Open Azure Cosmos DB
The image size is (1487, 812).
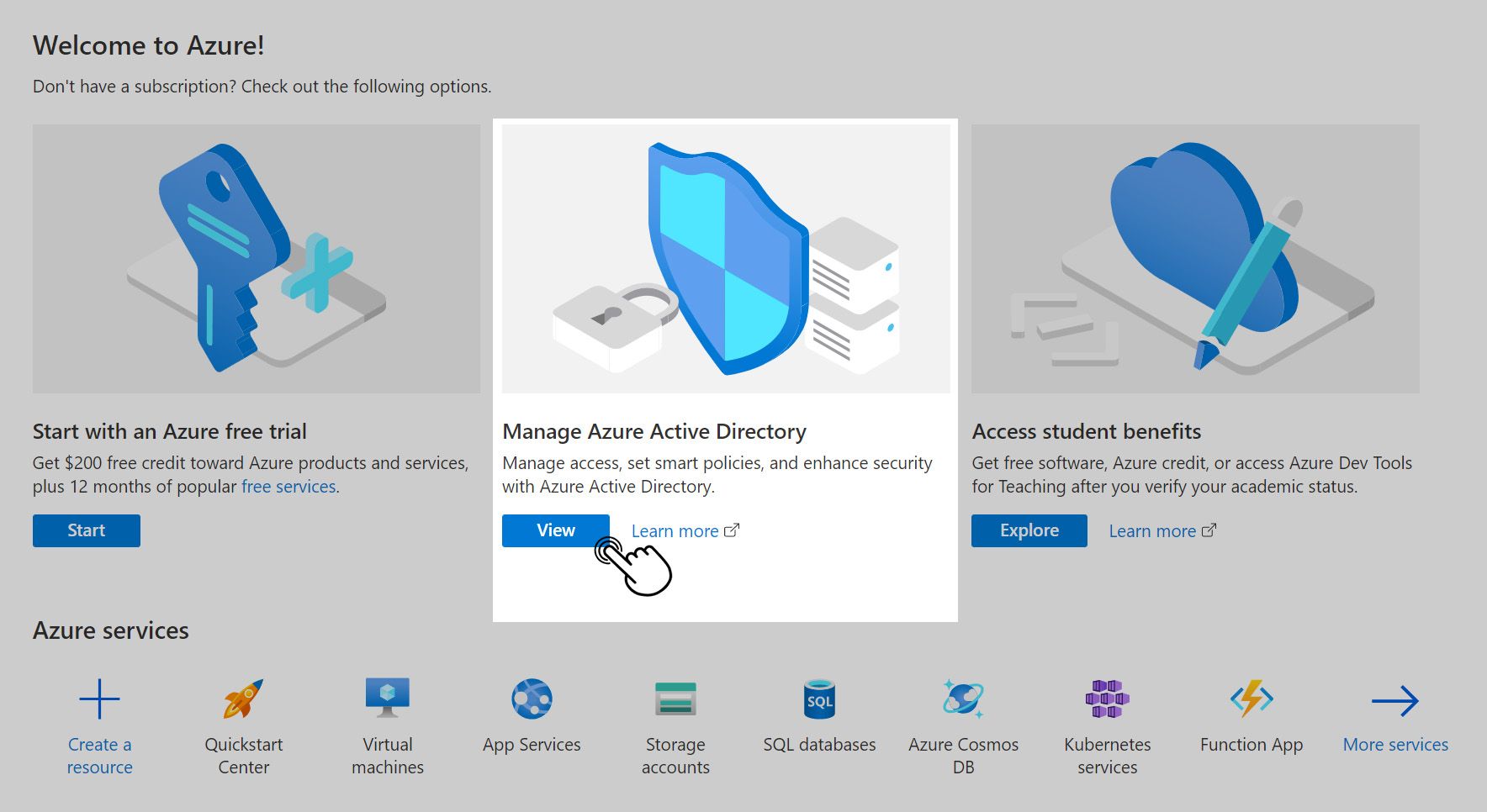tap(963, 723)
